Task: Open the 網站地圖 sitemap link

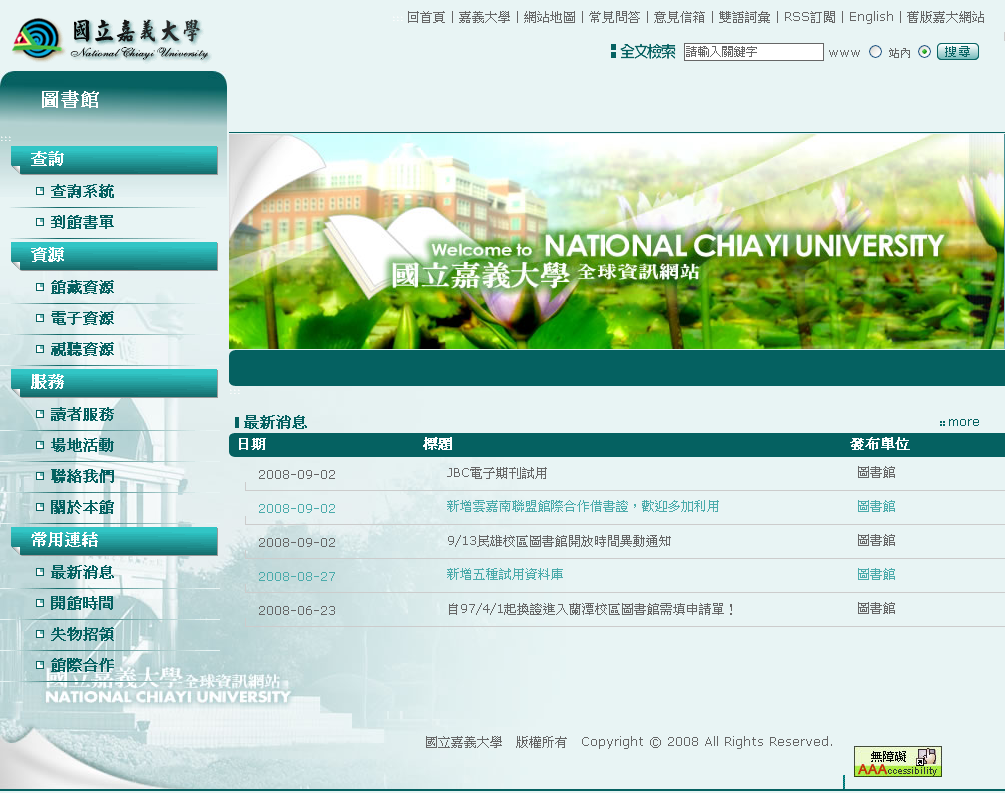Action: coord(549,17)
